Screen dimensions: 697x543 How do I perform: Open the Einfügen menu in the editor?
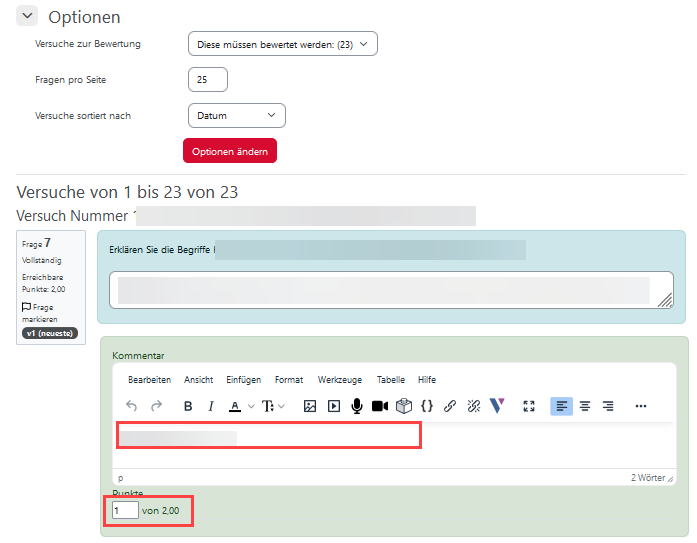[x=243, y=380]
